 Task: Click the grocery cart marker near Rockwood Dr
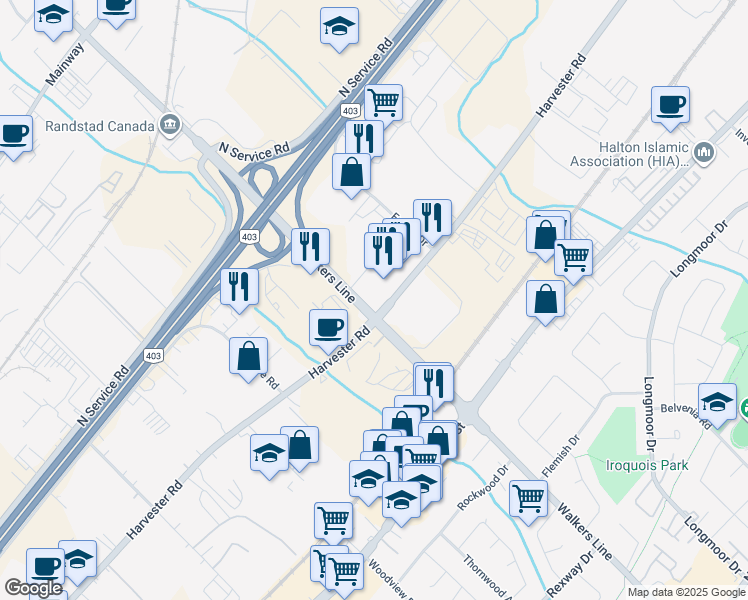[x=528, y=502]
